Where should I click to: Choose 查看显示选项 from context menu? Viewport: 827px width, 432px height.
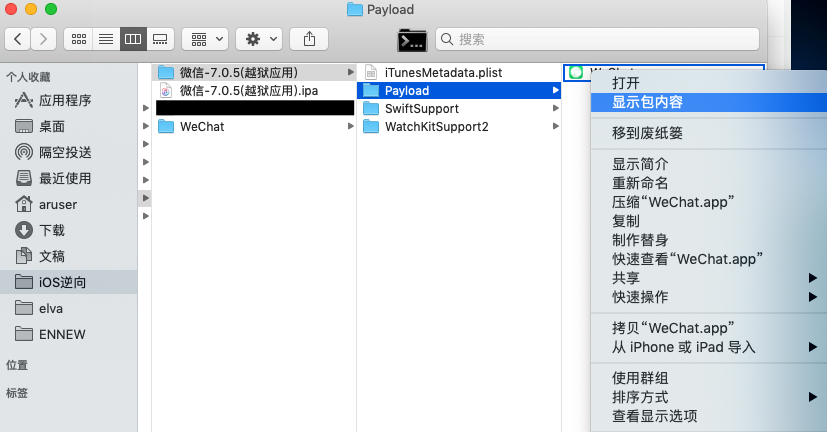pyautogui.click(x=709, y=416)
